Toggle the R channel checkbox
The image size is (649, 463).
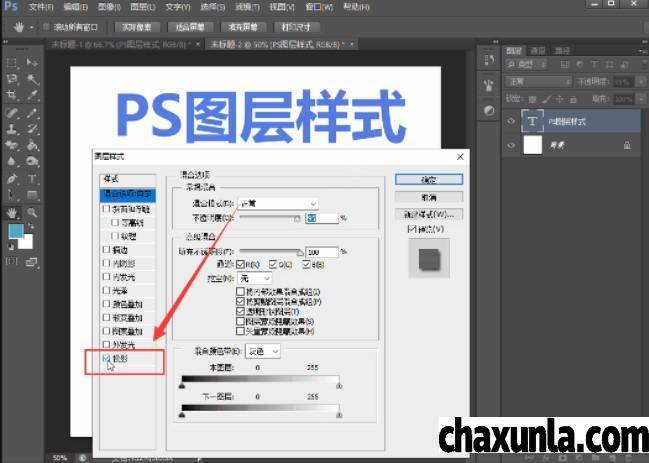tap(240, 264)
